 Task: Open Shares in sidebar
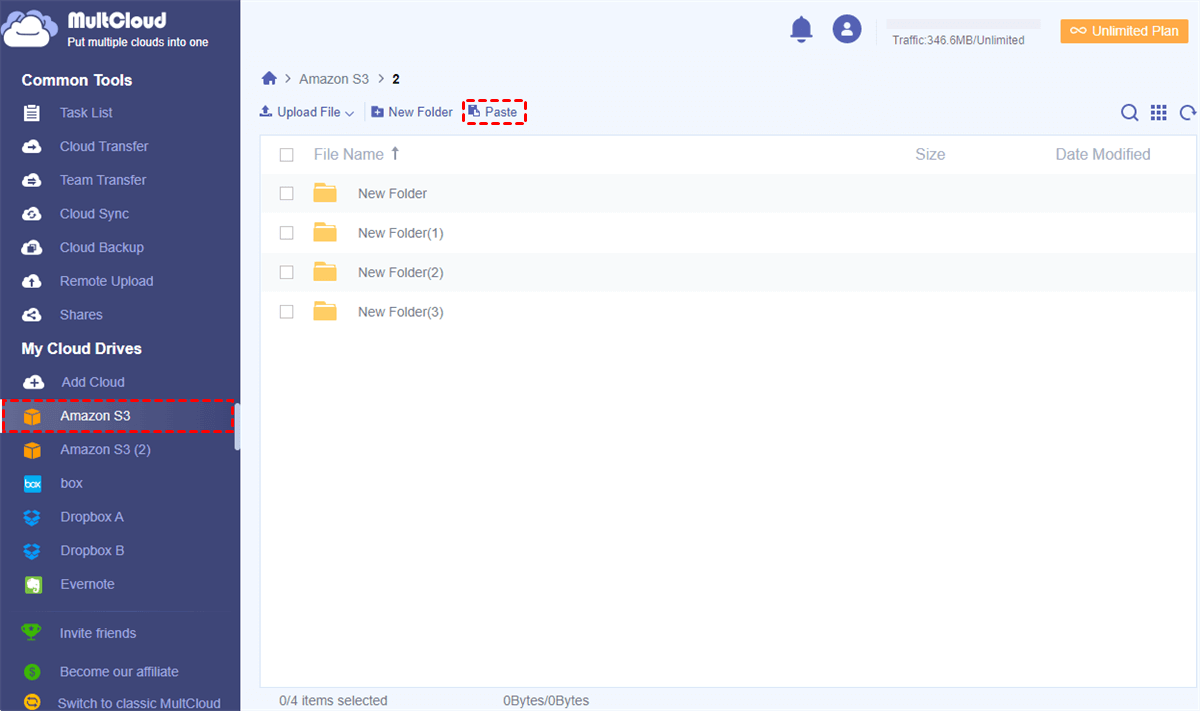[81, 315]
